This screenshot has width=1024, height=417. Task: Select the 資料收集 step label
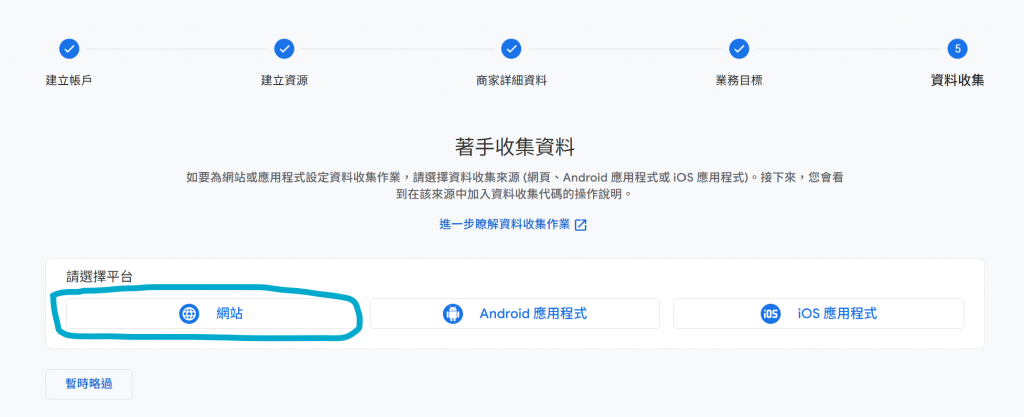point(957,81)
